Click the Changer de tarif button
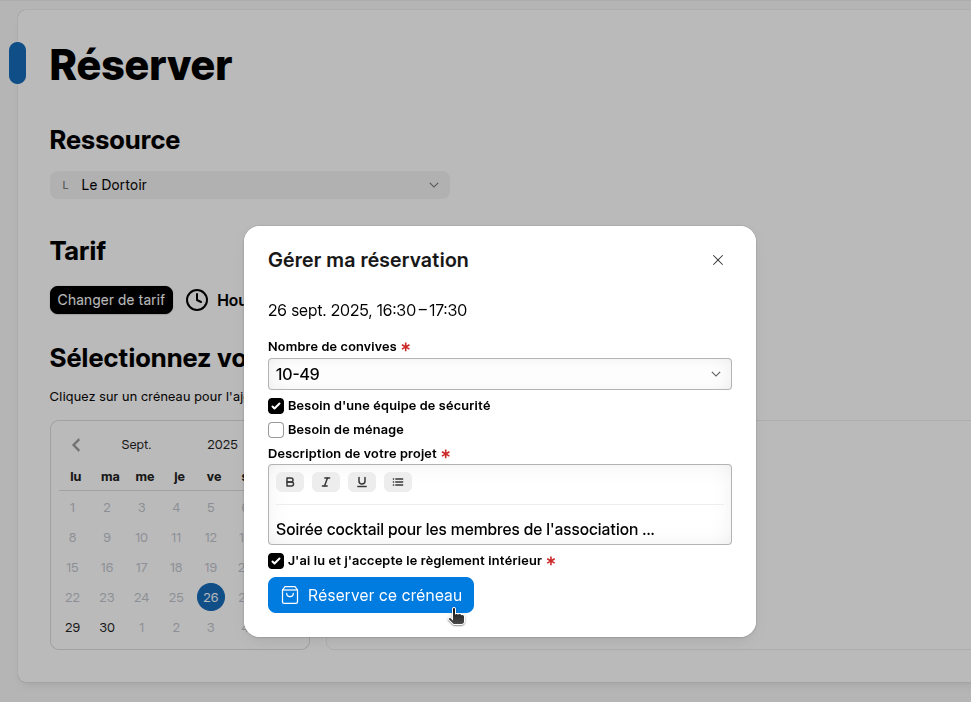The image size is (971, 702). tap(111, 300)
